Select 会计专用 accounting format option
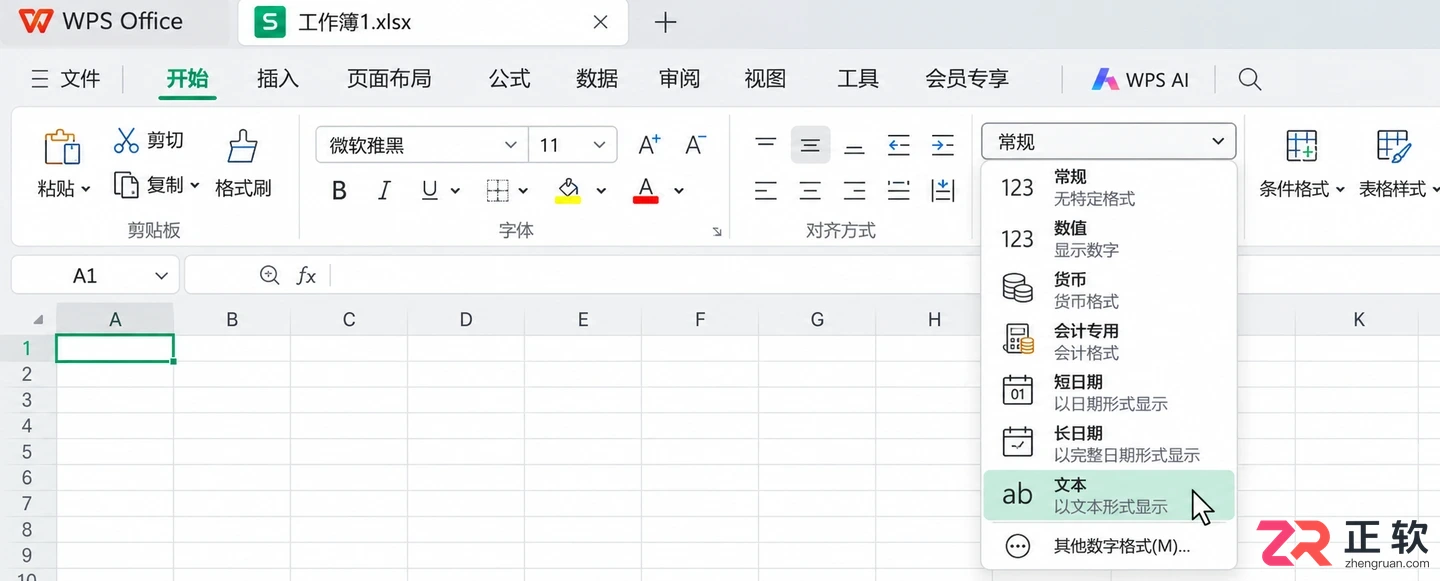 coord(1109,341)
